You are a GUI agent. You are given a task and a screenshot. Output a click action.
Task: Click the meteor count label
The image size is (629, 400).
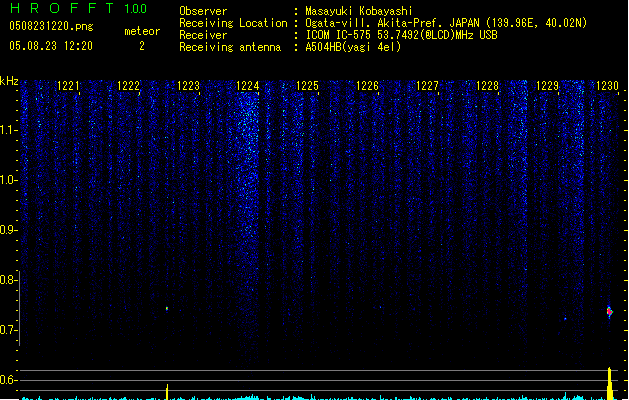pos(142,31)
